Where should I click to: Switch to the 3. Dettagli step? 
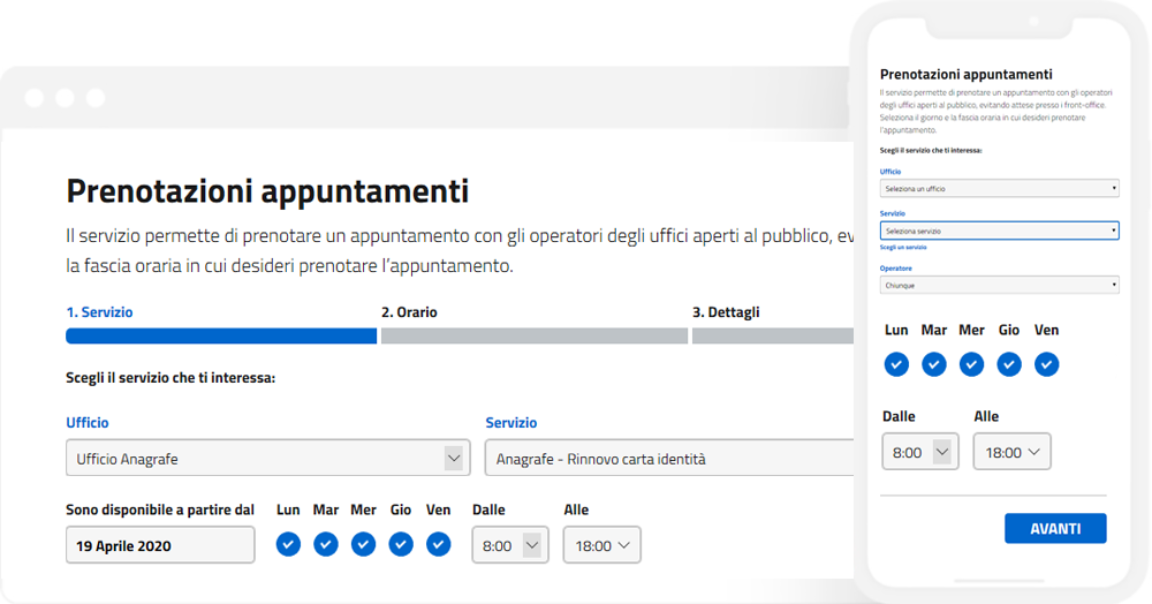point(726,312)
